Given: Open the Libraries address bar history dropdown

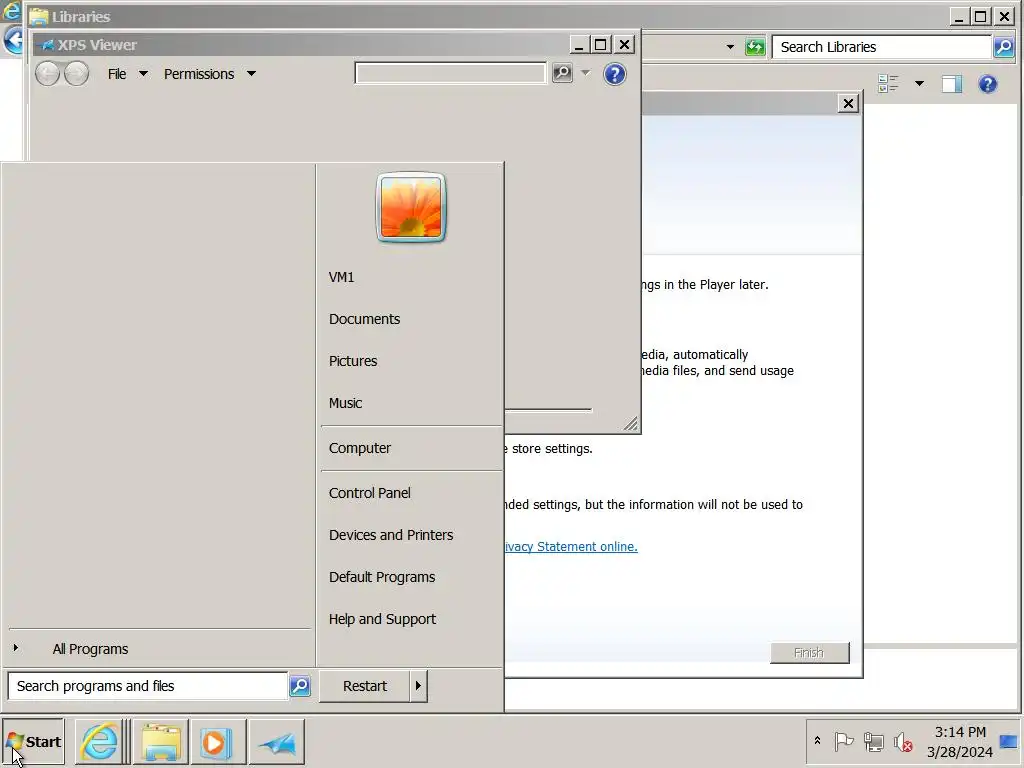Looking at the screenshot, I should (x=730, y=47).
